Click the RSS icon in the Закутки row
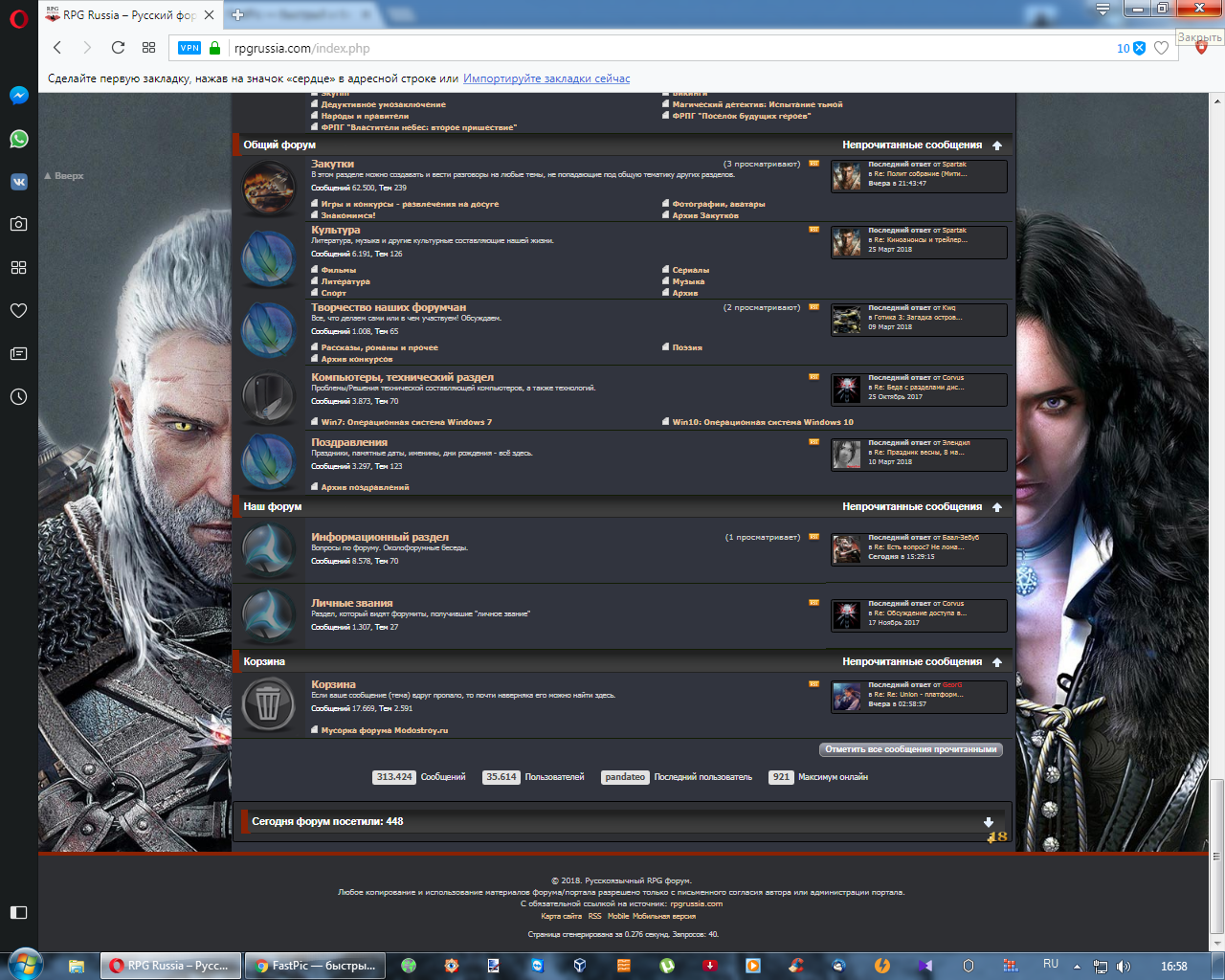This screenshot has width=1225, height=980. (814, 164)
